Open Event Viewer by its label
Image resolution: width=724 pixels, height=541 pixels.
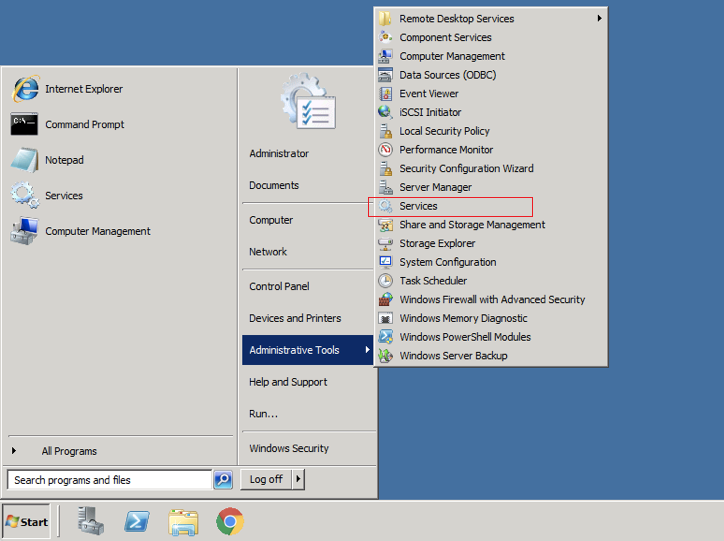[428, 94]
